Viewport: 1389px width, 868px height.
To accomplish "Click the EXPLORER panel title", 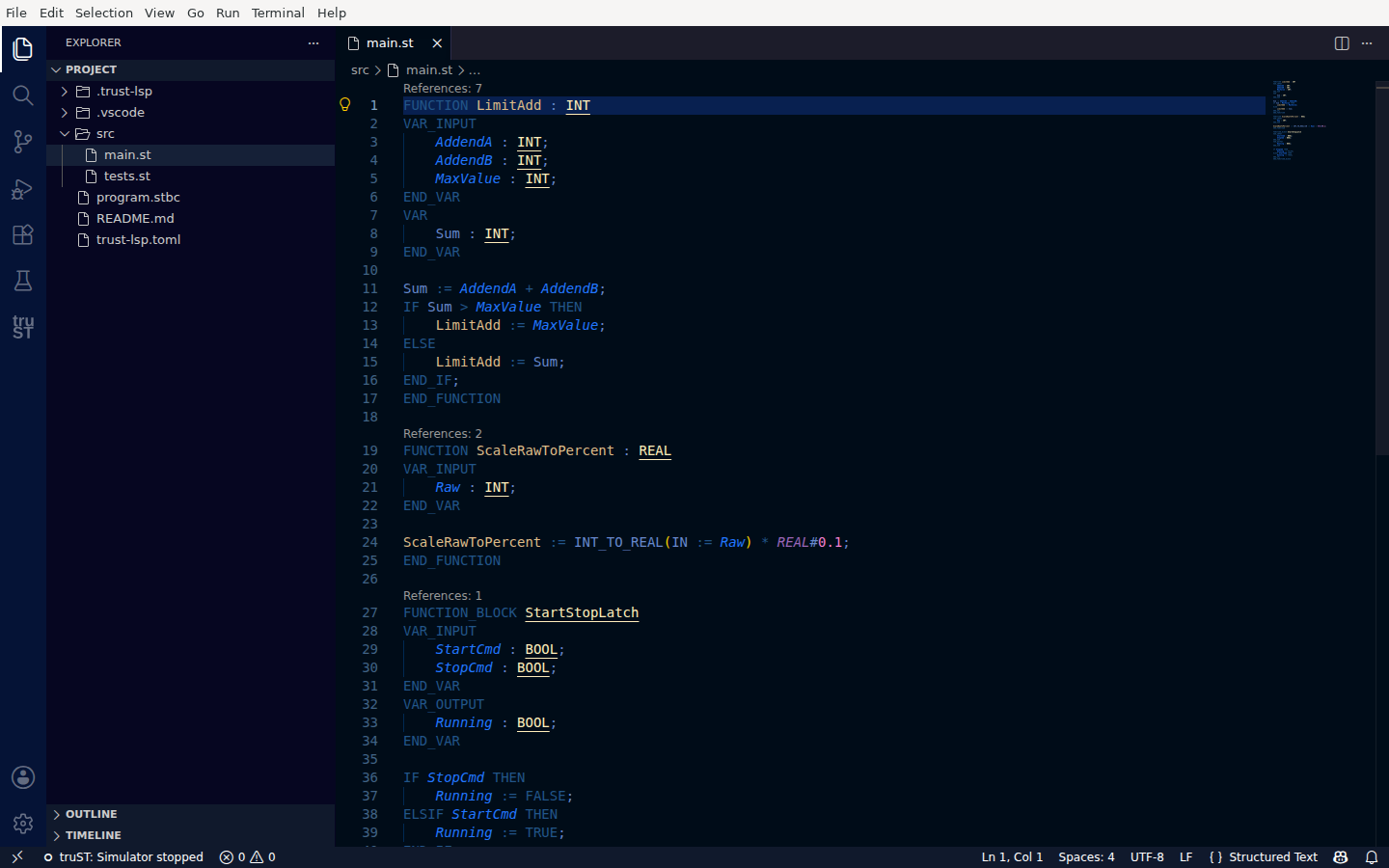I will coord(94,42).
